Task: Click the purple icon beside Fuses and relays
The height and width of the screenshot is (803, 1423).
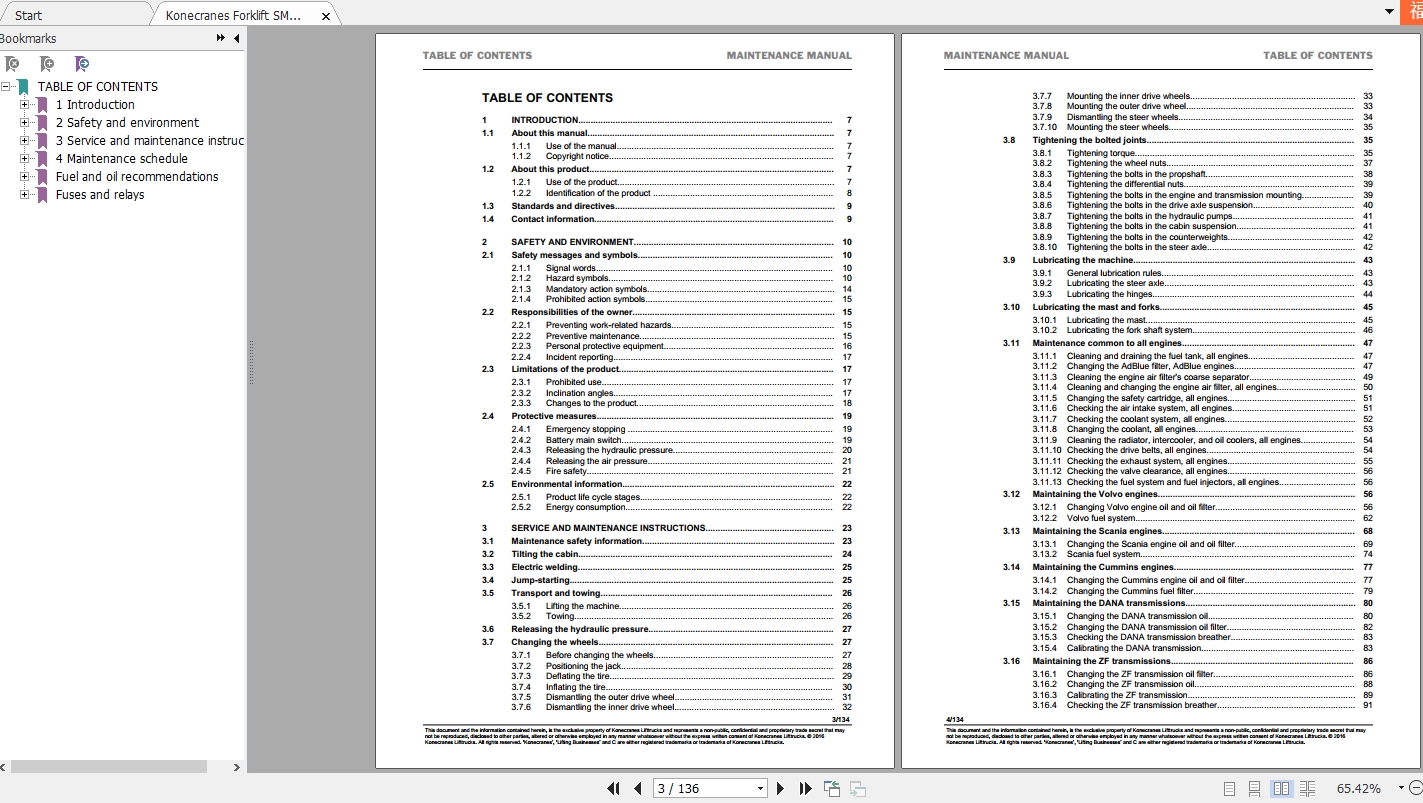Action: point(42,195)
